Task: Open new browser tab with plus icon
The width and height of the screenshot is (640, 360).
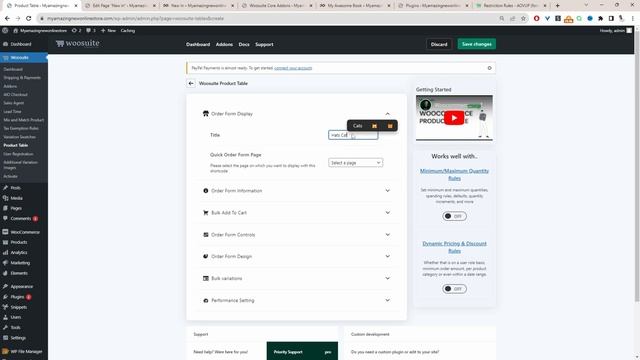Action: pos(558,6)
